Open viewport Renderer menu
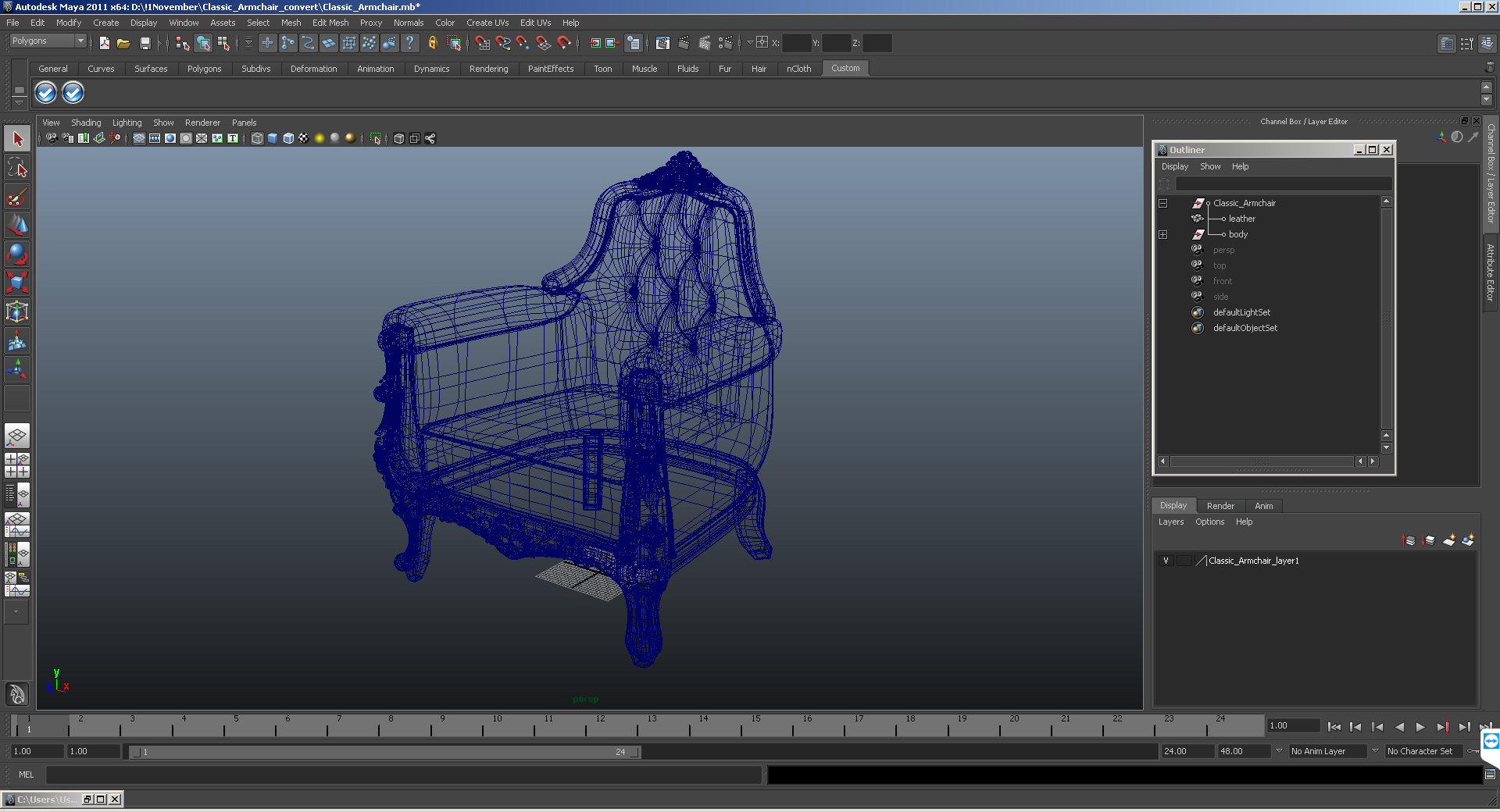Image resolution: width=1500 pixels, height=812 pixels. click(x=202, y=123)
